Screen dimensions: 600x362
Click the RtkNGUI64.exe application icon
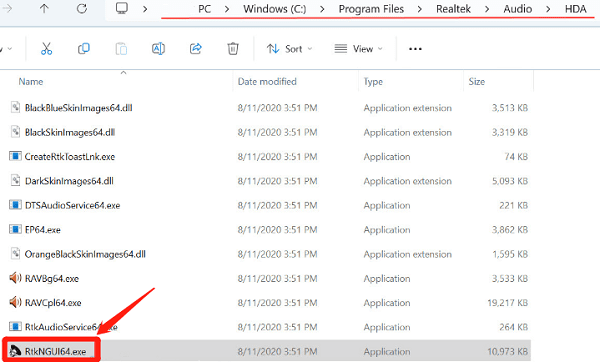point(15,351)
